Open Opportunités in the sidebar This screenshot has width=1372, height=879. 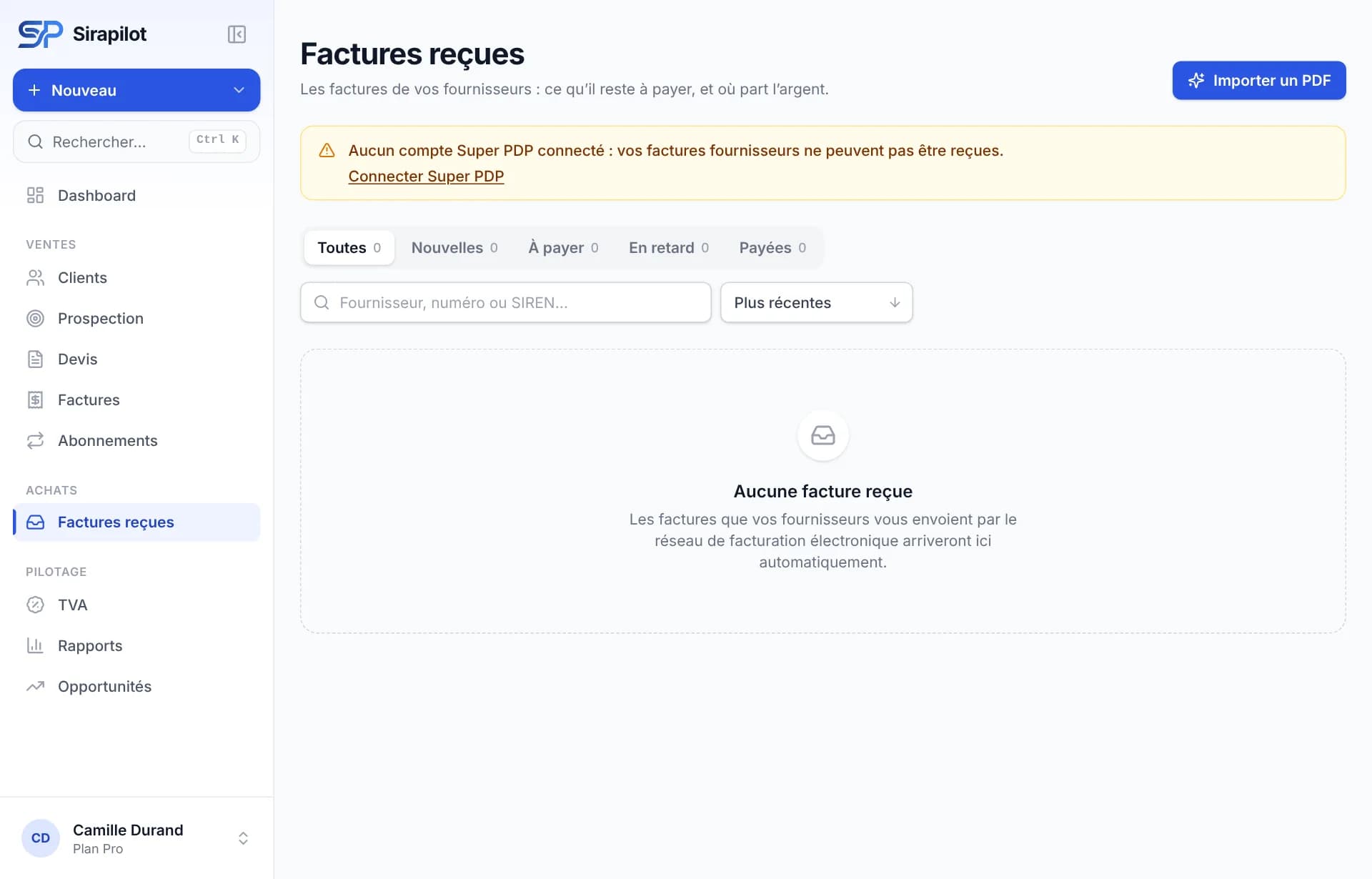(x=136, y=686)
